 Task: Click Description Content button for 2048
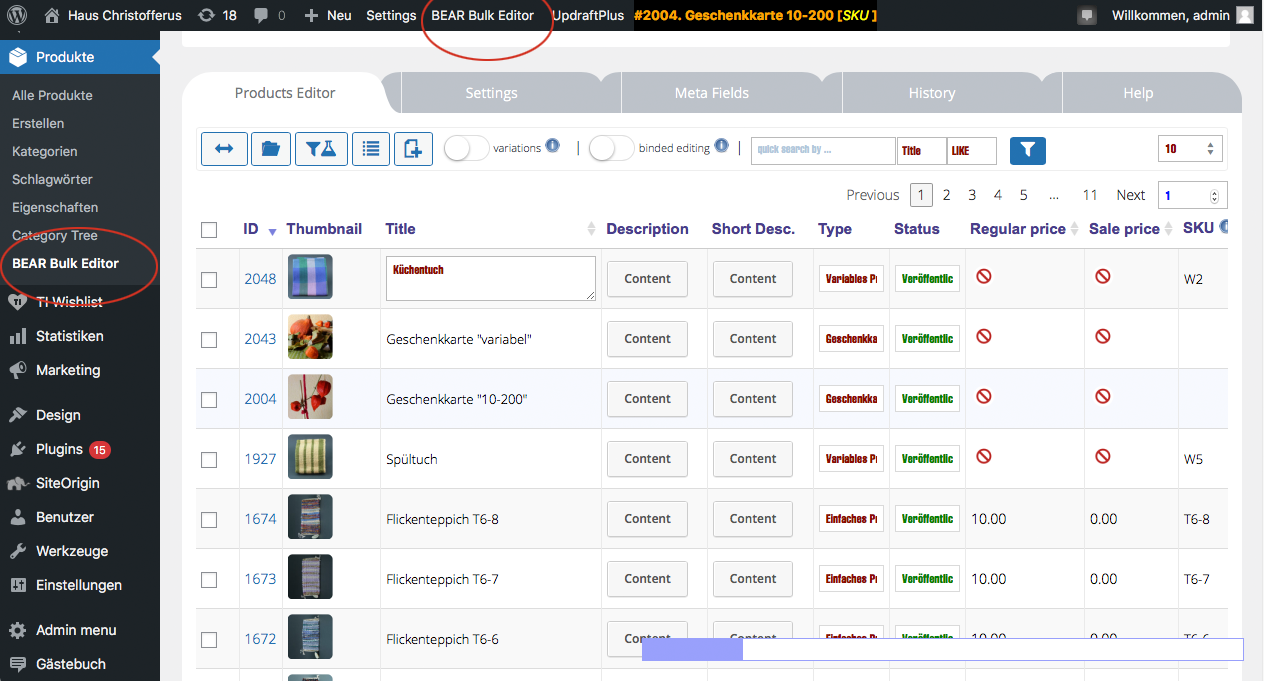tap(647, 279)
